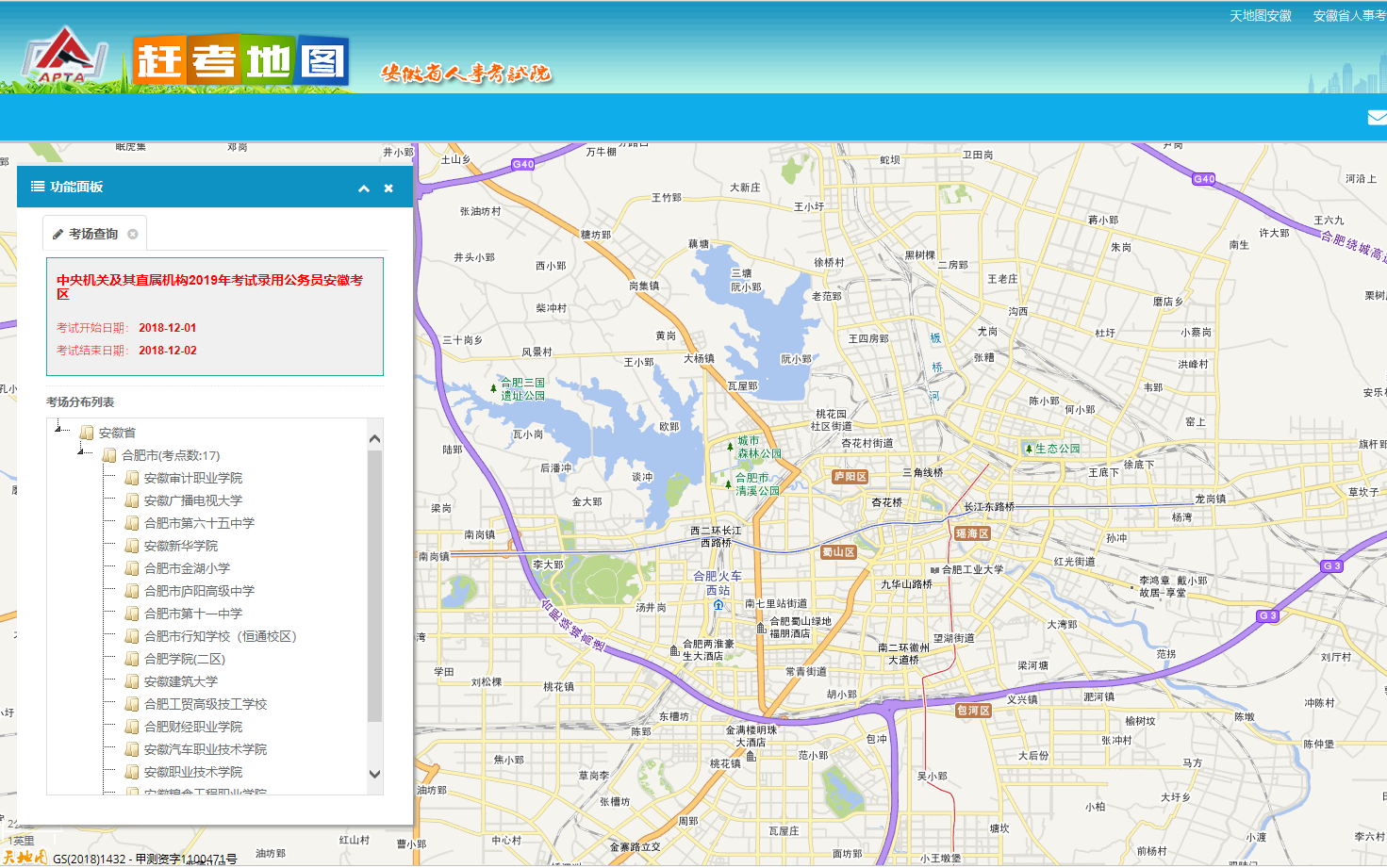Click folder icon beside 合肥工贸高级技工学校
The image size is (1387, 868).
[132, 704]
